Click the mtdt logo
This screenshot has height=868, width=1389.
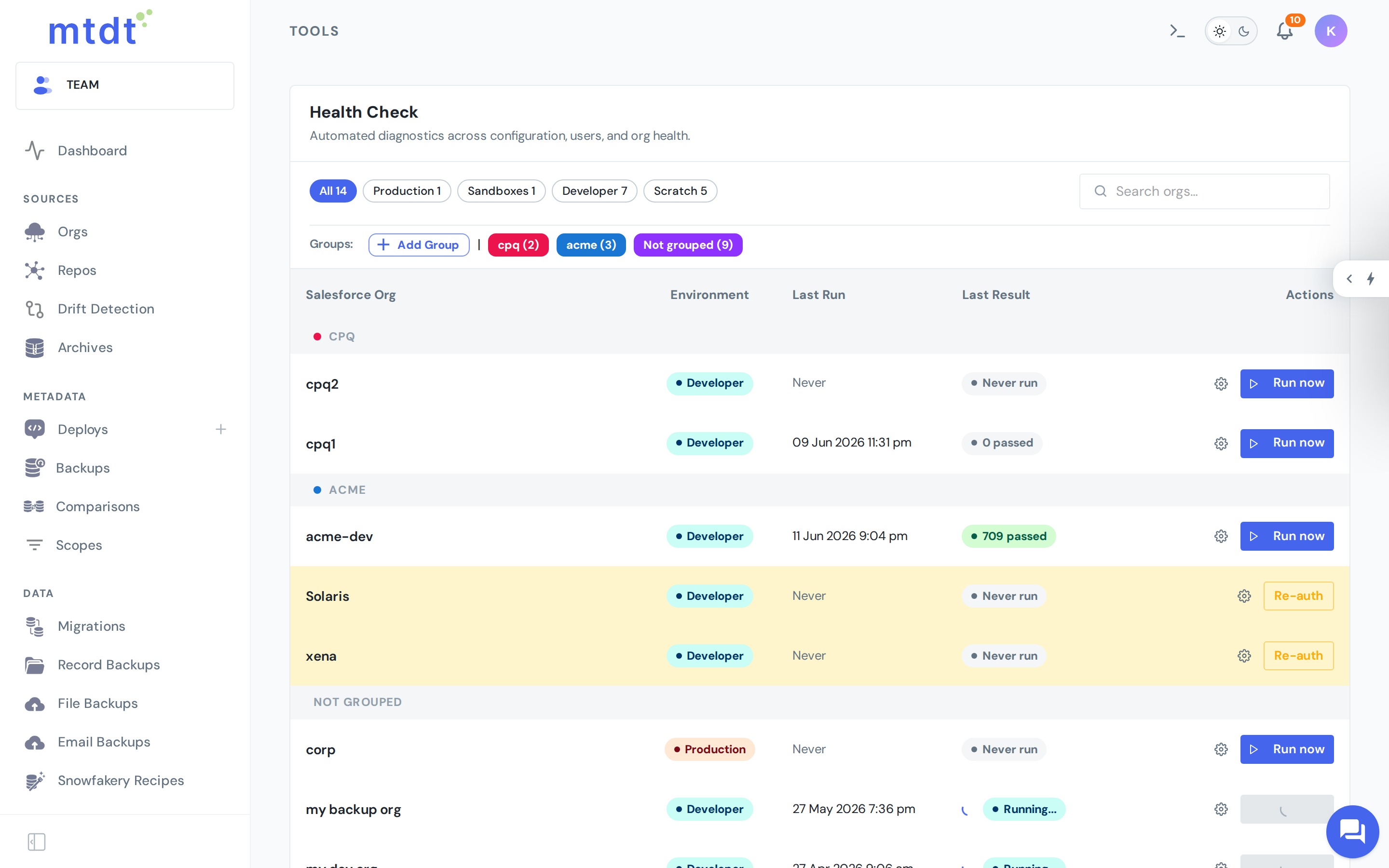pyautogui.click(x=100, y=27)
